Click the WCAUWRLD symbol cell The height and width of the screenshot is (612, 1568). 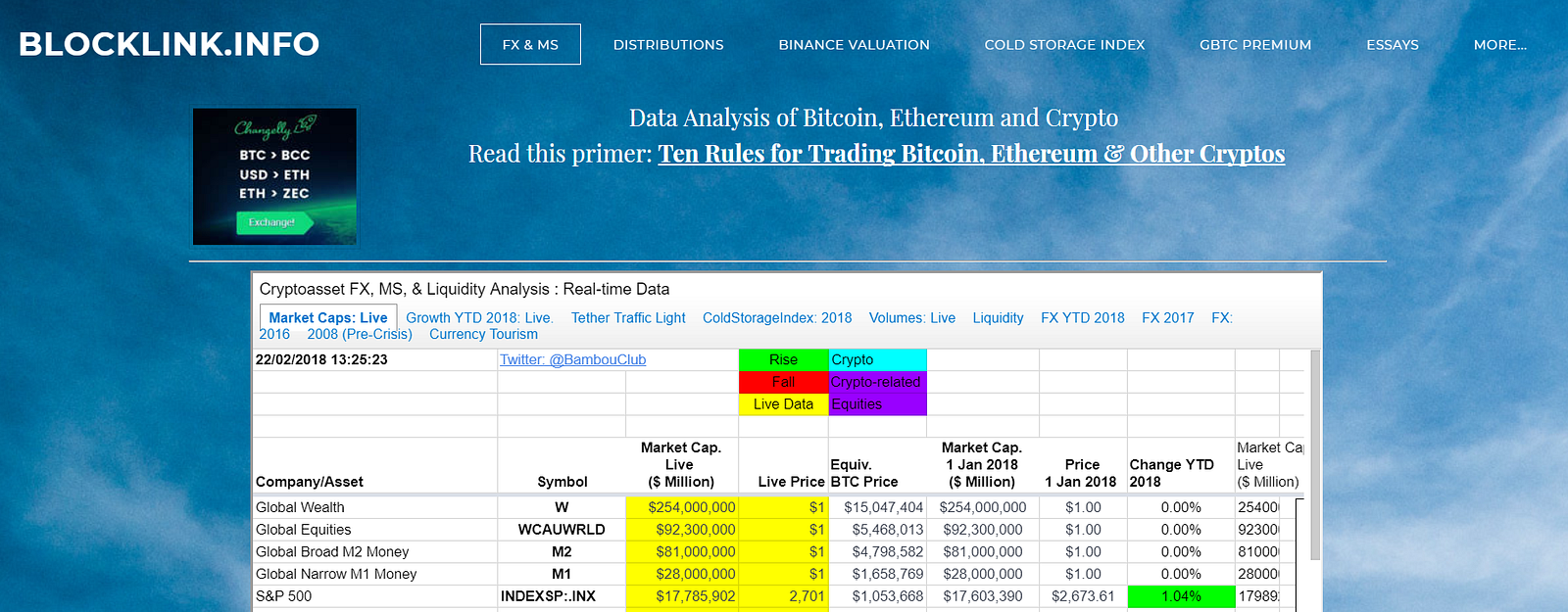coord(562,530)
